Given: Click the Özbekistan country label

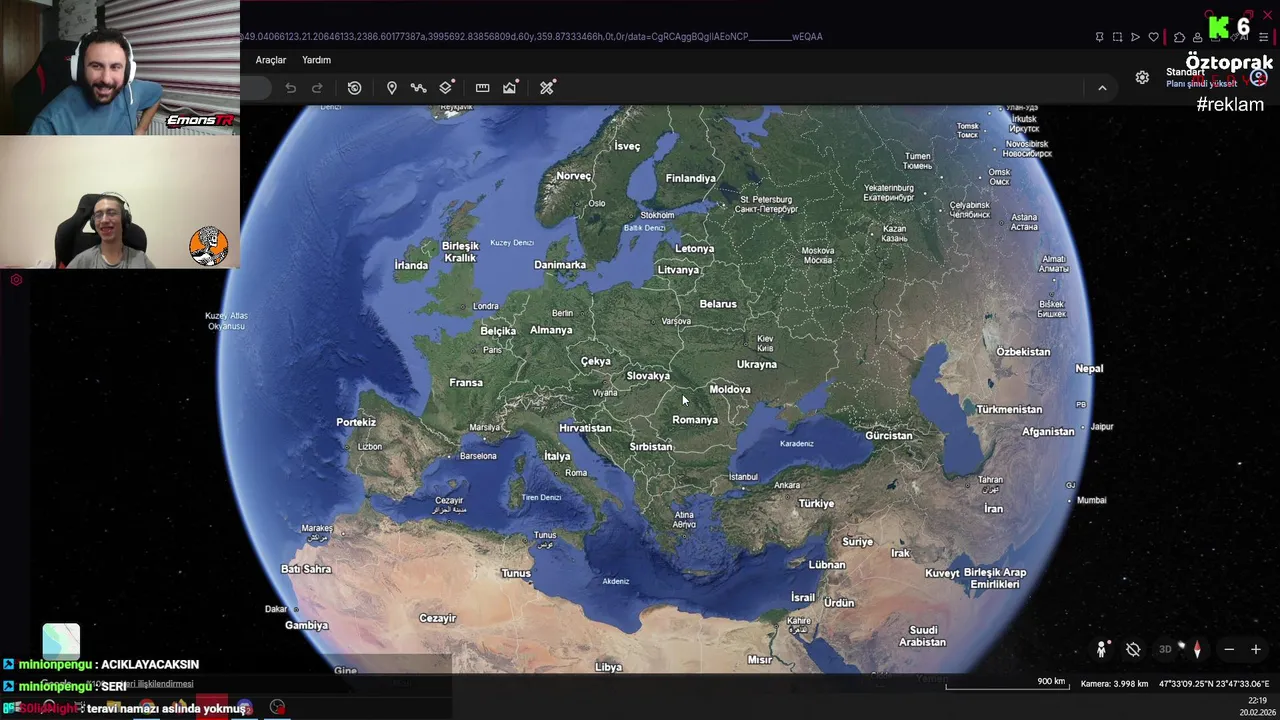Looking at the screenshot, I should click(1023, 352).
